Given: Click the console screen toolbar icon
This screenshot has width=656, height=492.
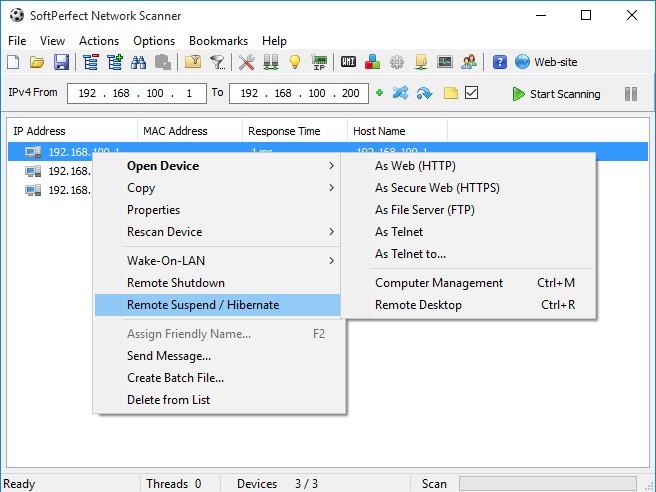Looking at the screenshot, I should (x=445, y=62).
